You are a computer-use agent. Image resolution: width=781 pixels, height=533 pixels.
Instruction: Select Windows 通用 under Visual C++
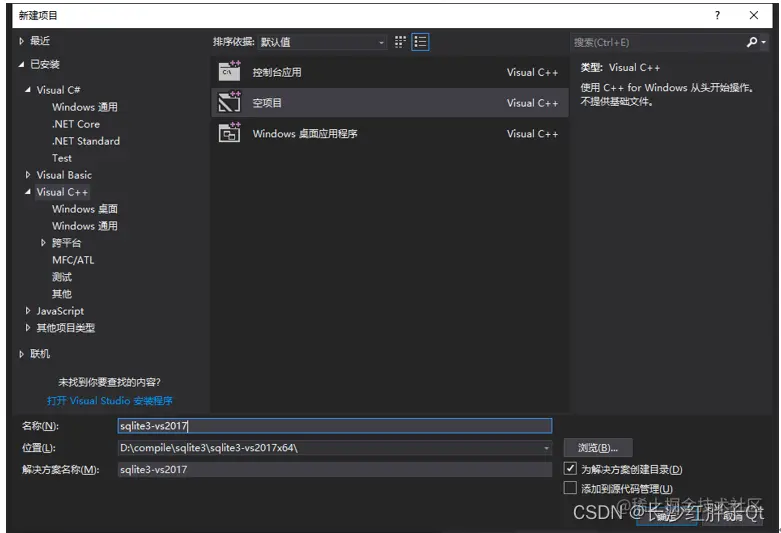[x=85, y=226]
